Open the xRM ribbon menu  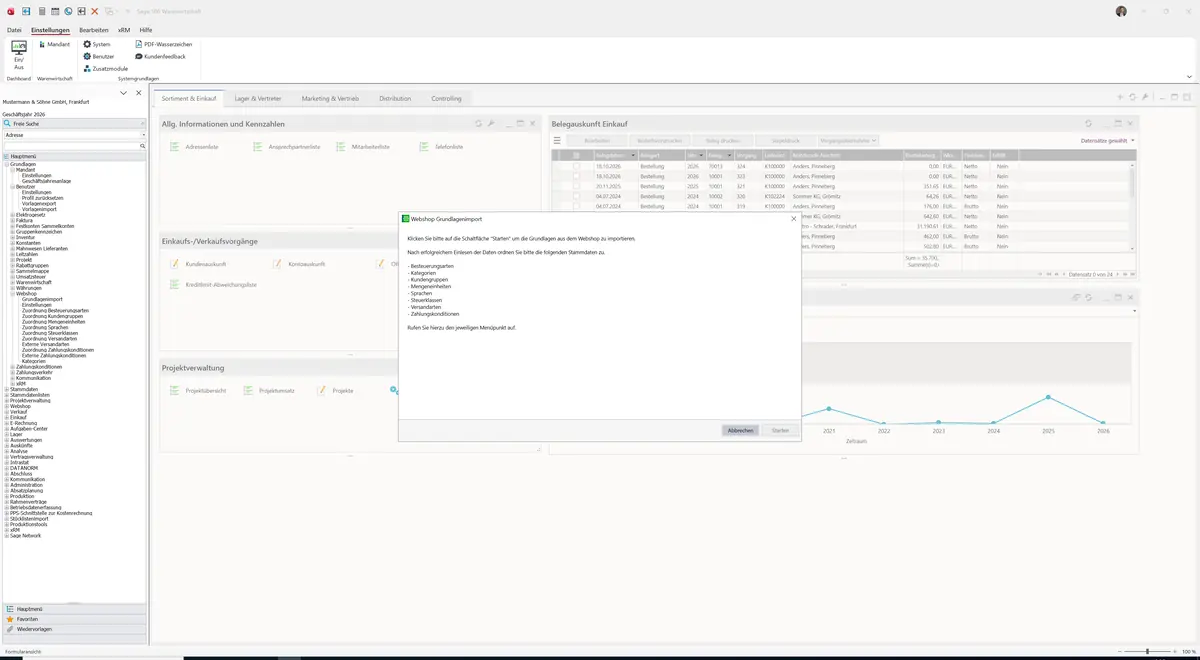point(124,30)
